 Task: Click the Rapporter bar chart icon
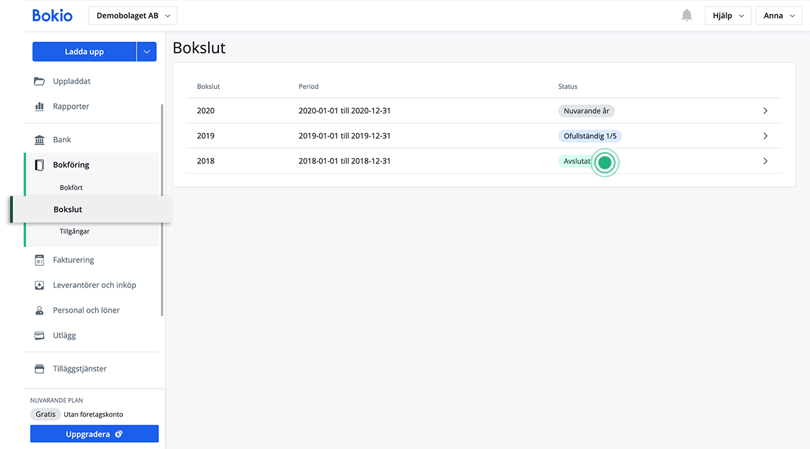39,106
